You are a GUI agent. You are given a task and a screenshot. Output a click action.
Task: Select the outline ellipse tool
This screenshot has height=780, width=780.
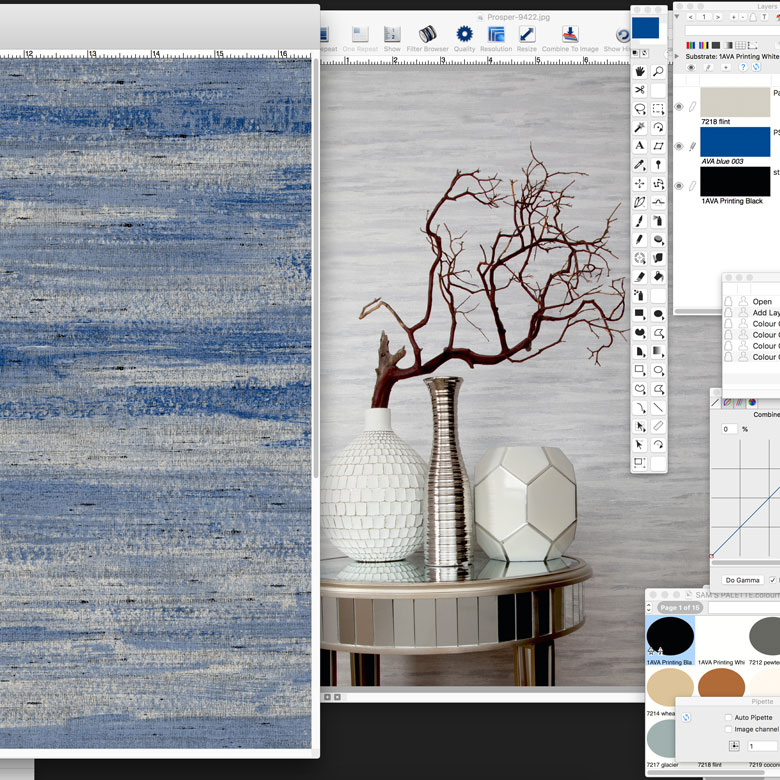click(658, 370)
